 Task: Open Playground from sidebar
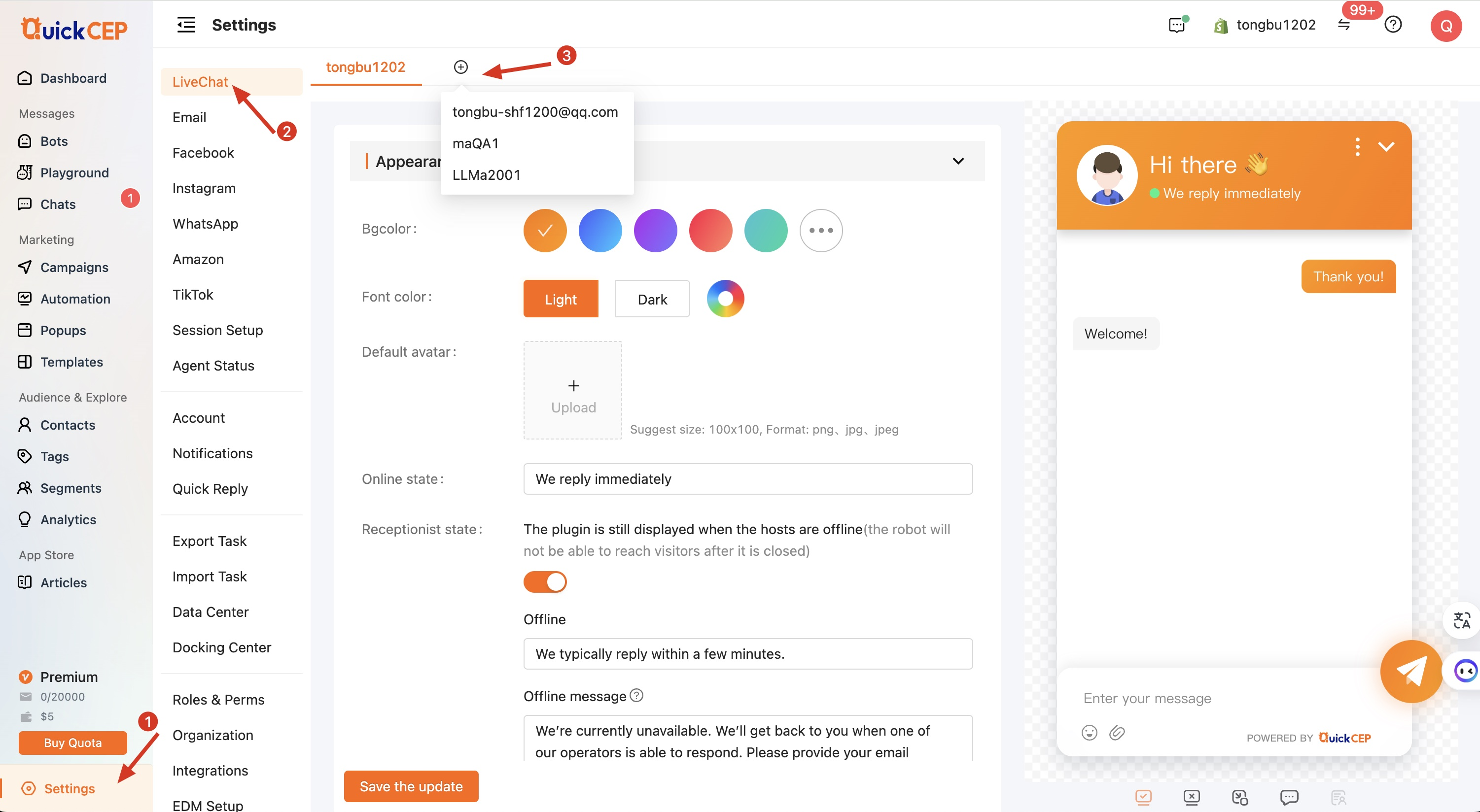click(x=74, y=173)
